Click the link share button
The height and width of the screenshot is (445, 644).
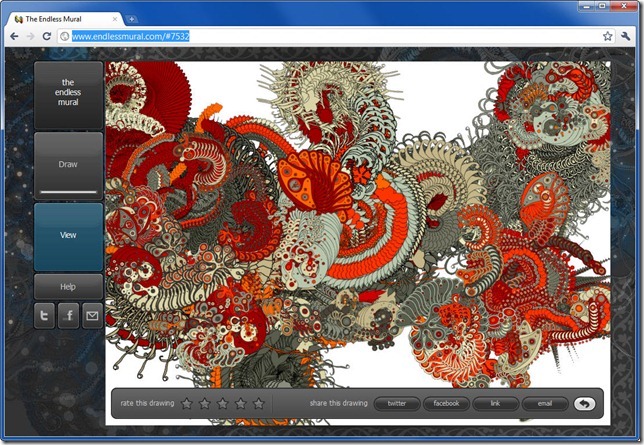(495, 404)
